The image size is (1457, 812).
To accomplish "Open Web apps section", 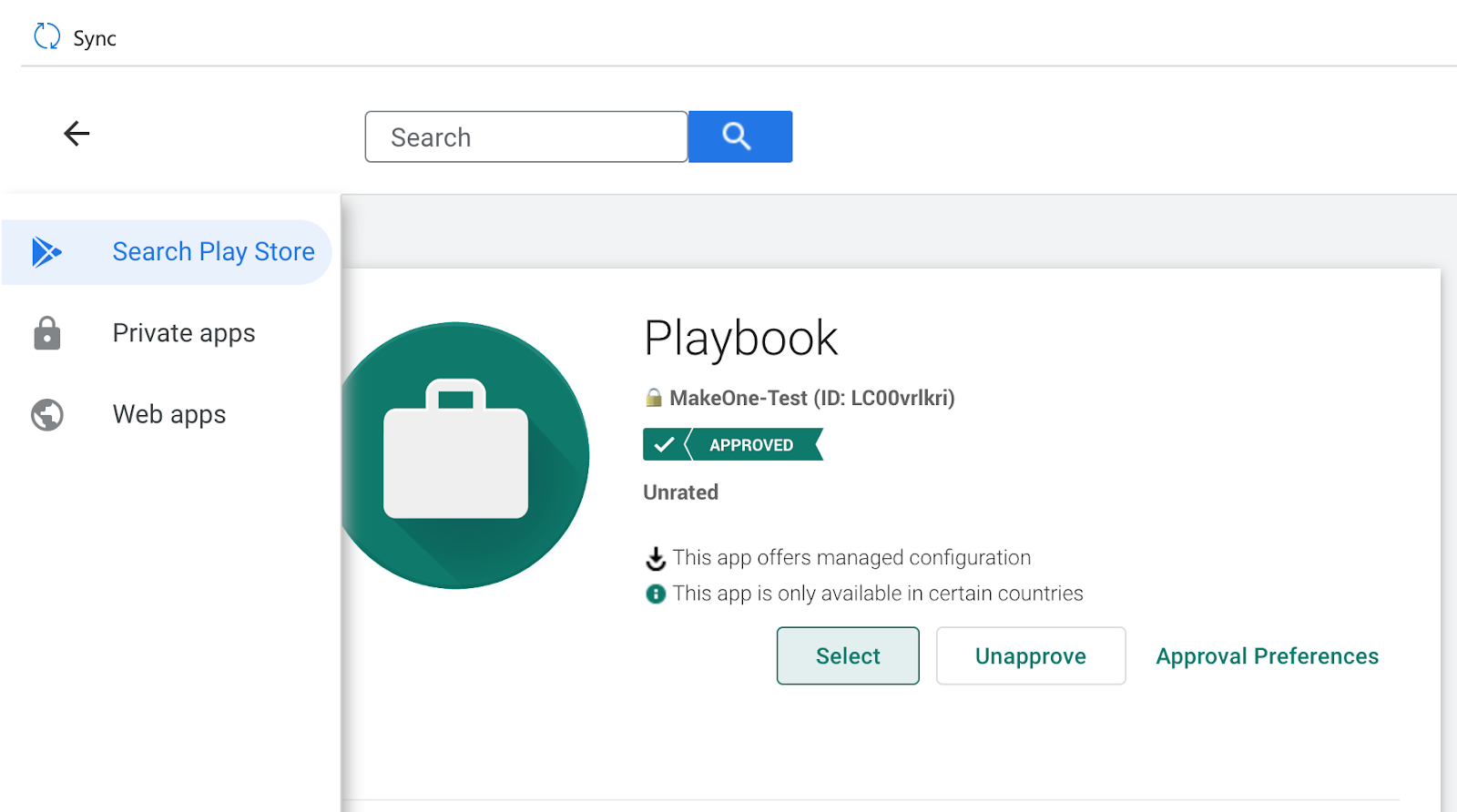I will click(168, 415).
